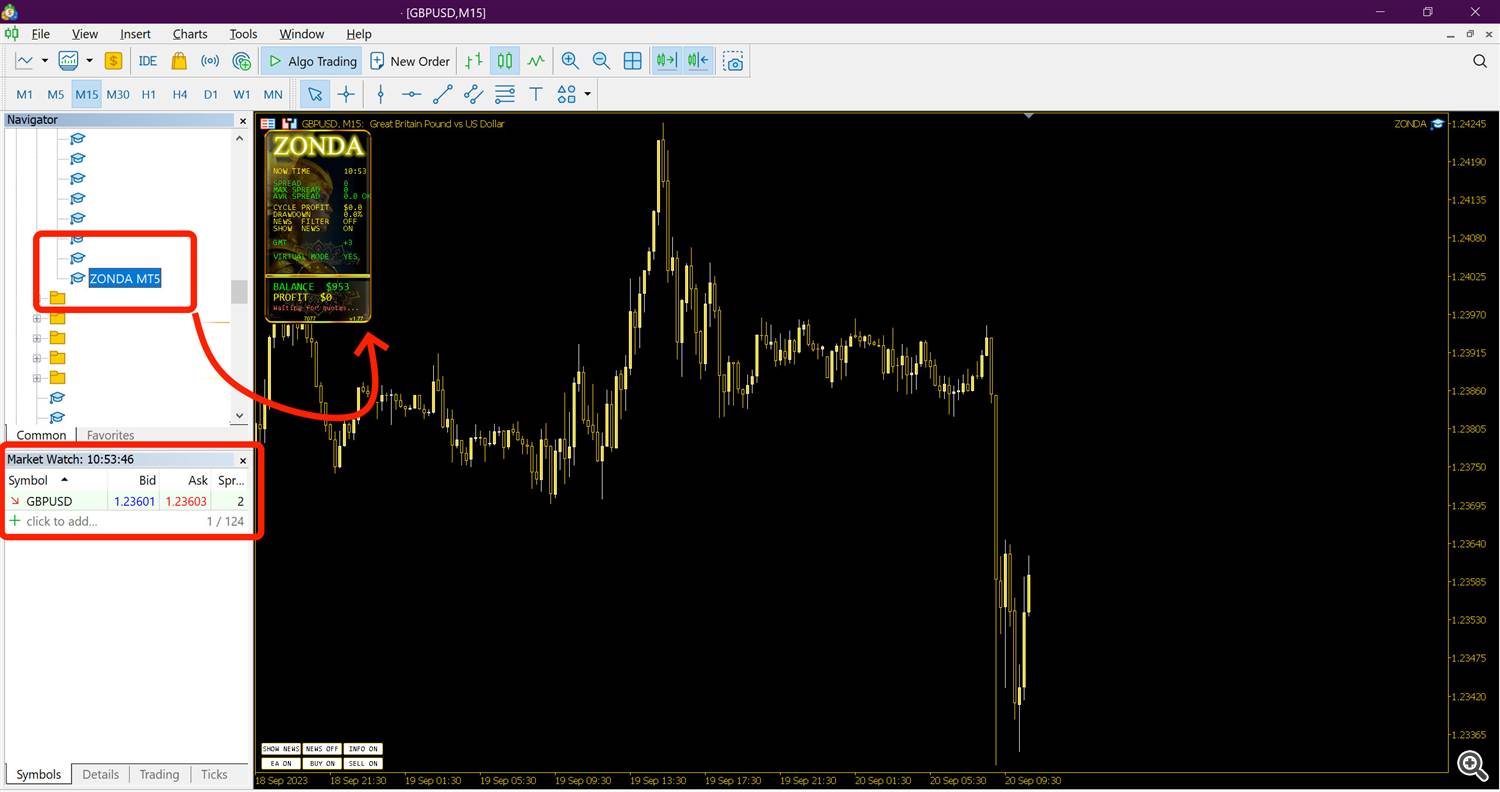
Task: Select the GBPUSD row in Market Watch
Action: [127, 501]
